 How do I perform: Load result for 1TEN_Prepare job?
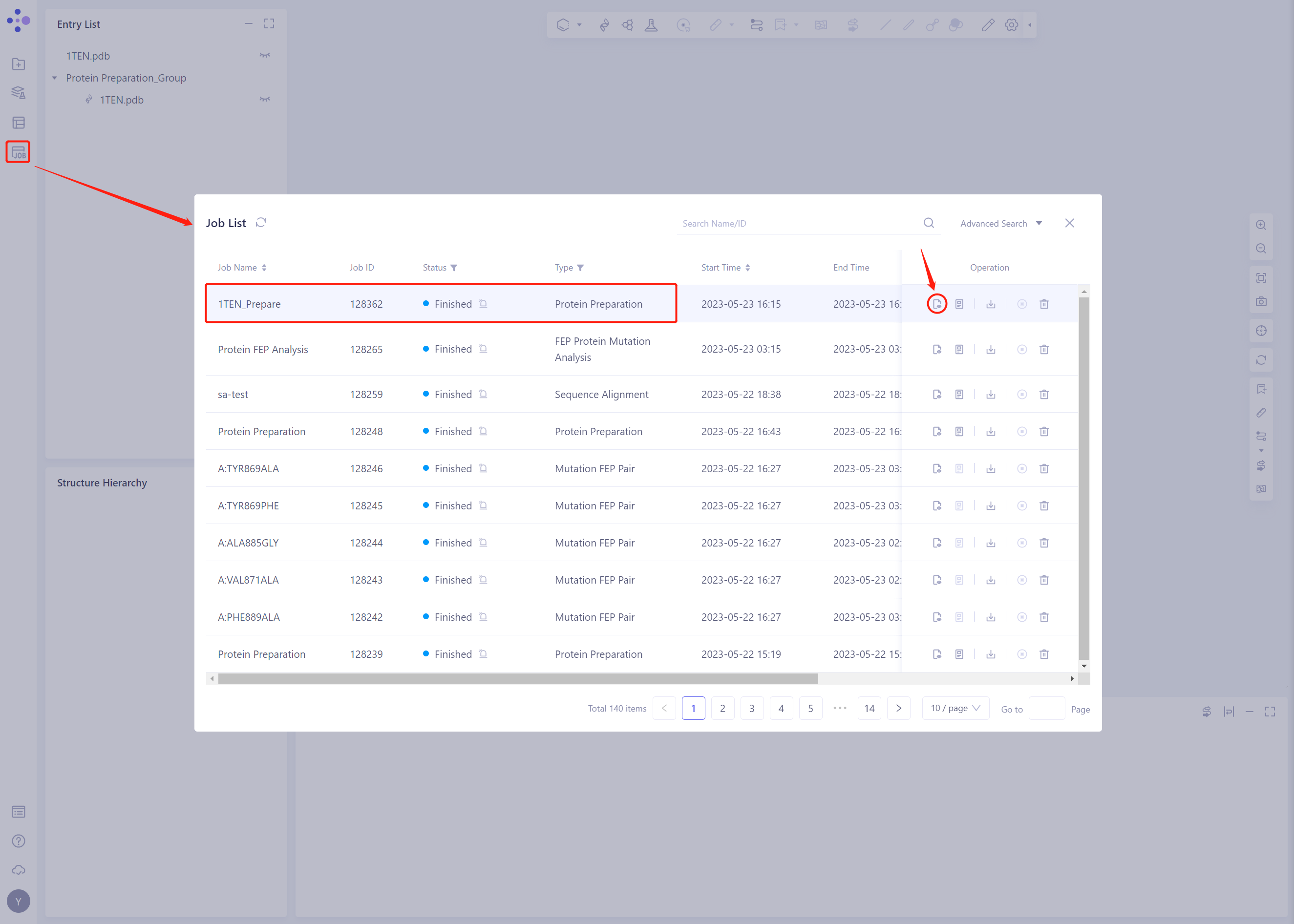[x=936, y=304]
